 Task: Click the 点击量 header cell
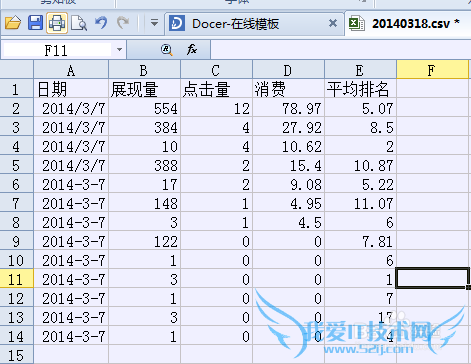tap(216, 89)
